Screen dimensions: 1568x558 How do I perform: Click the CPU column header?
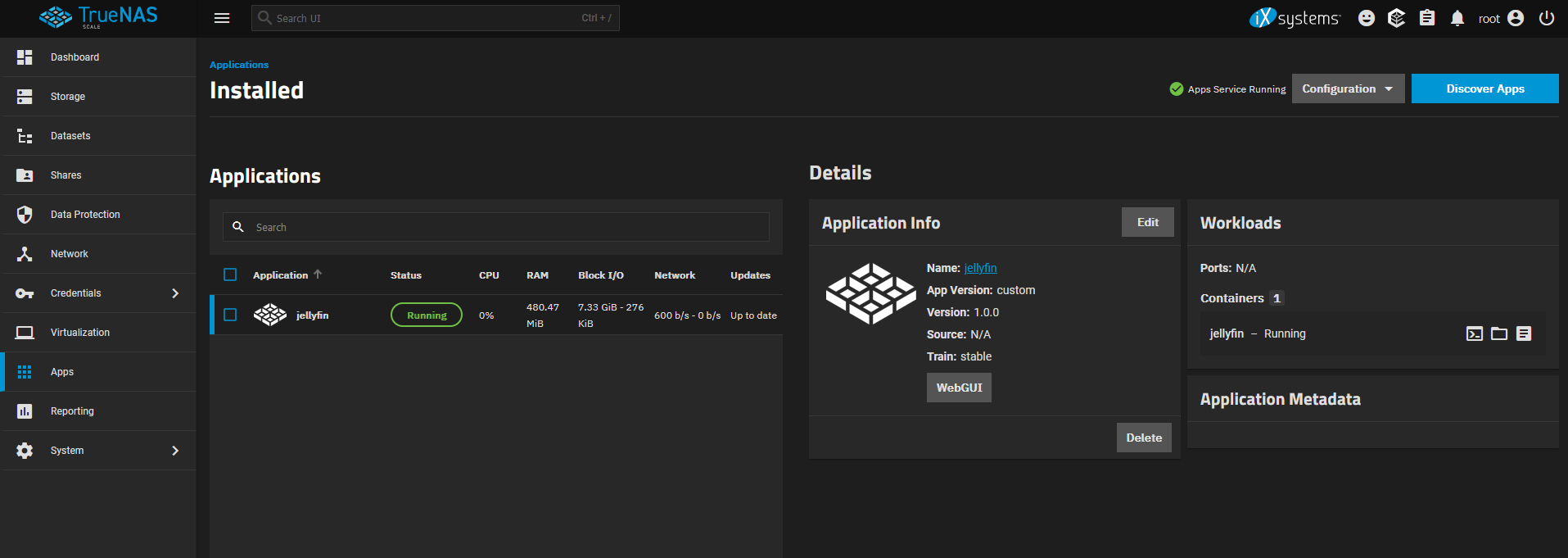click(x=489, y=275)
